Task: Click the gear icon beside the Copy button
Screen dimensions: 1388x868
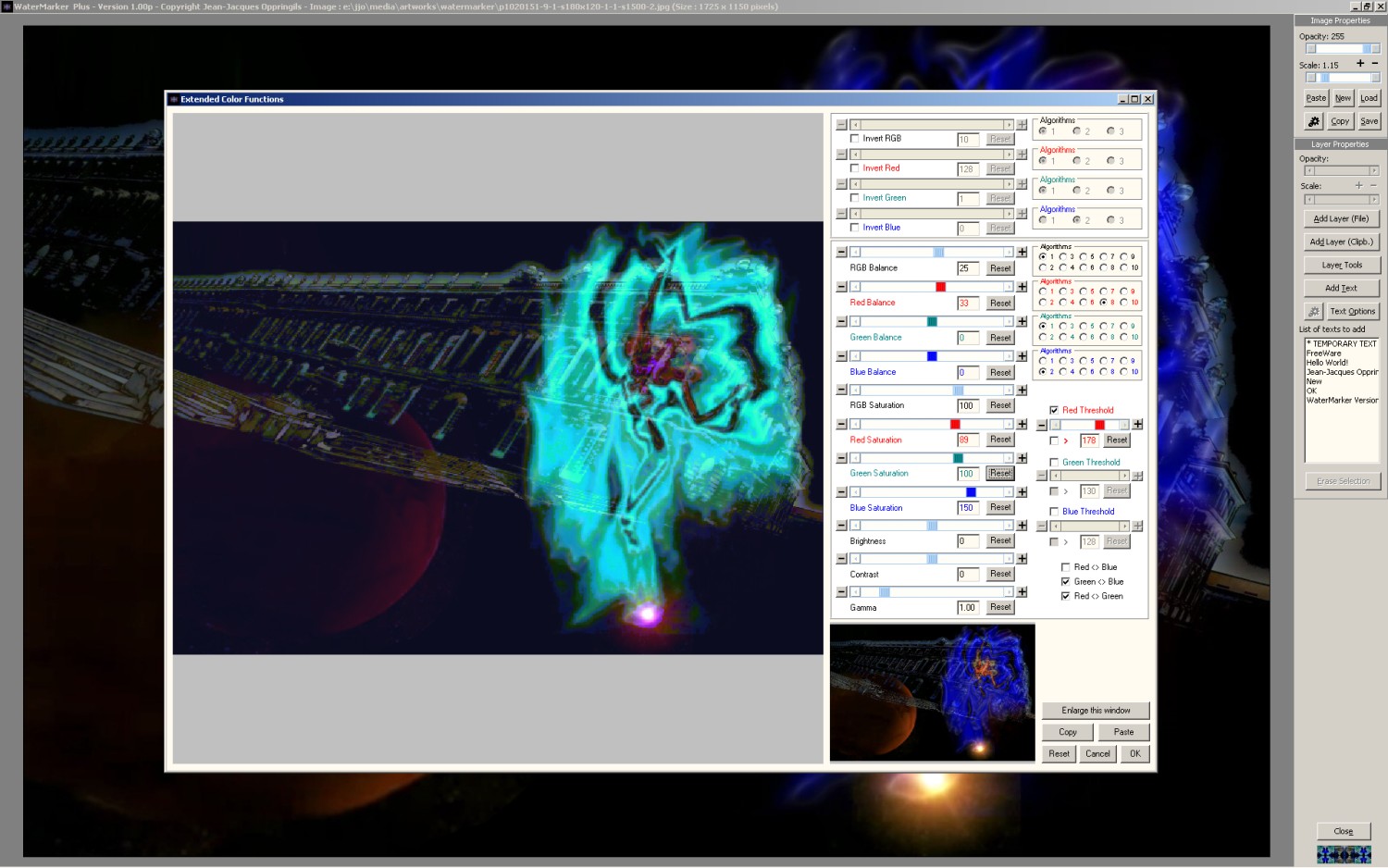Action: coord(1314,121)
